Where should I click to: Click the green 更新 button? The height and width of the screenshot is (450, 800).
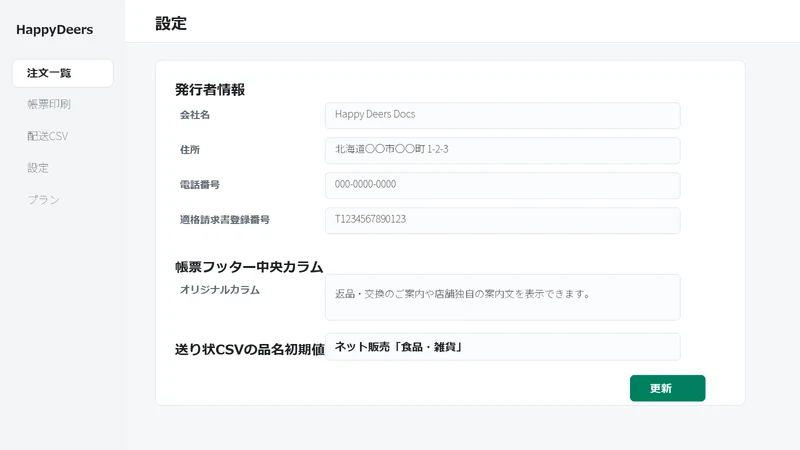(x=667, y=388)
